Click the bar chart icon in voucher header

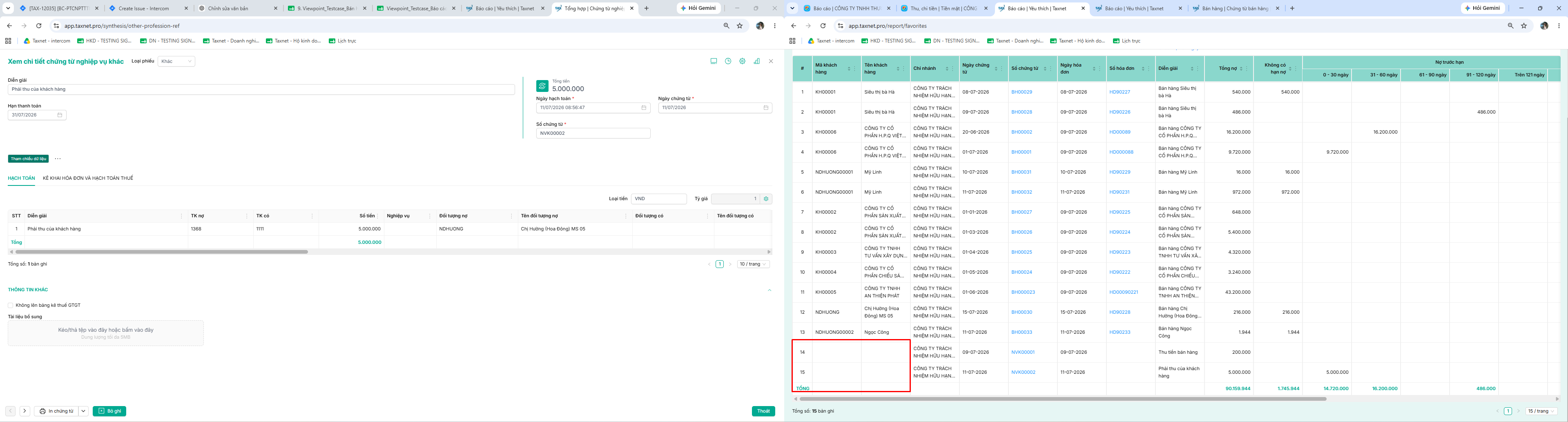[756, 61]
